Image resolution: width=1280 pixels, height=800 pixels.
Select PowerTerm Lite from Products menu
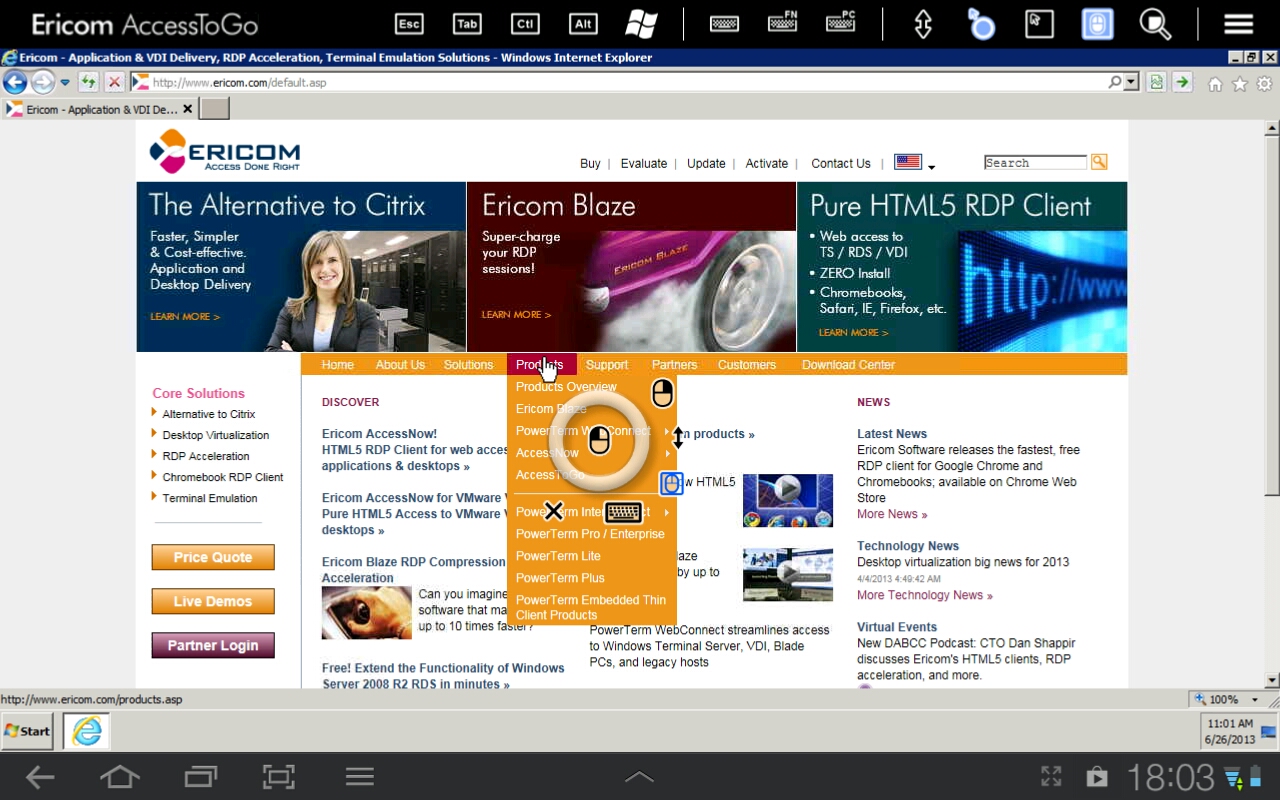(558, 556)
